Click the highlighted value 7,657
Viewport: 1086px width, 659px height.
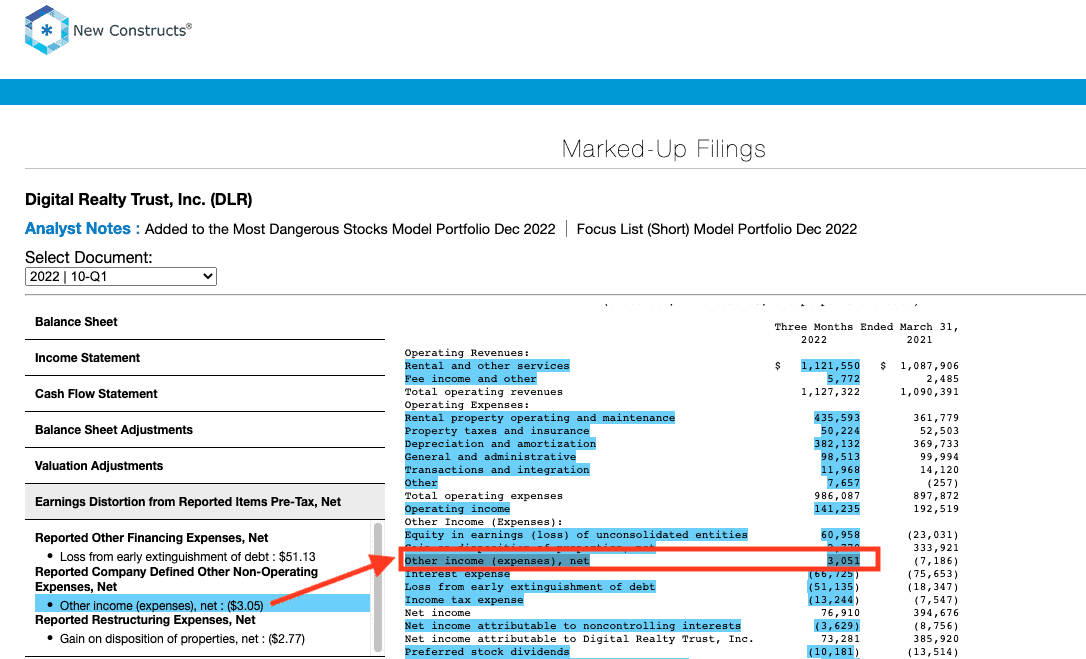click(x=844, y=483)
